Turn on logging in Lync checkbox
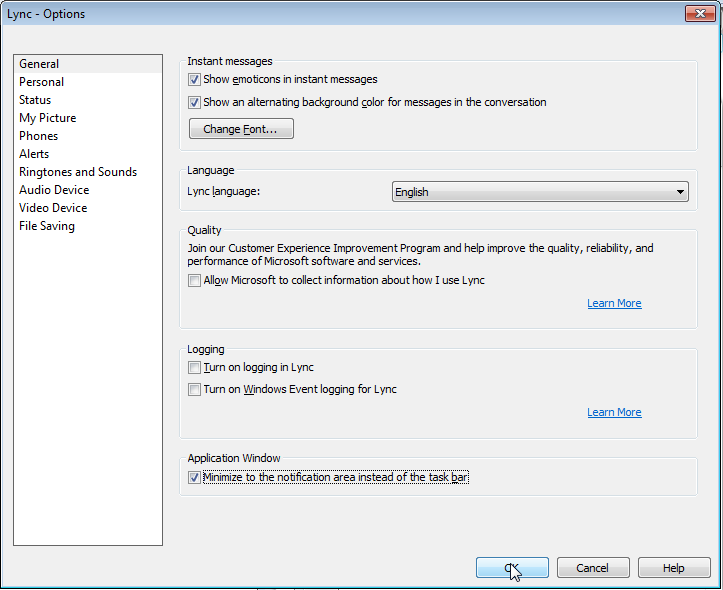Screen dimensions: 723x590 click(x=194, y=367)
